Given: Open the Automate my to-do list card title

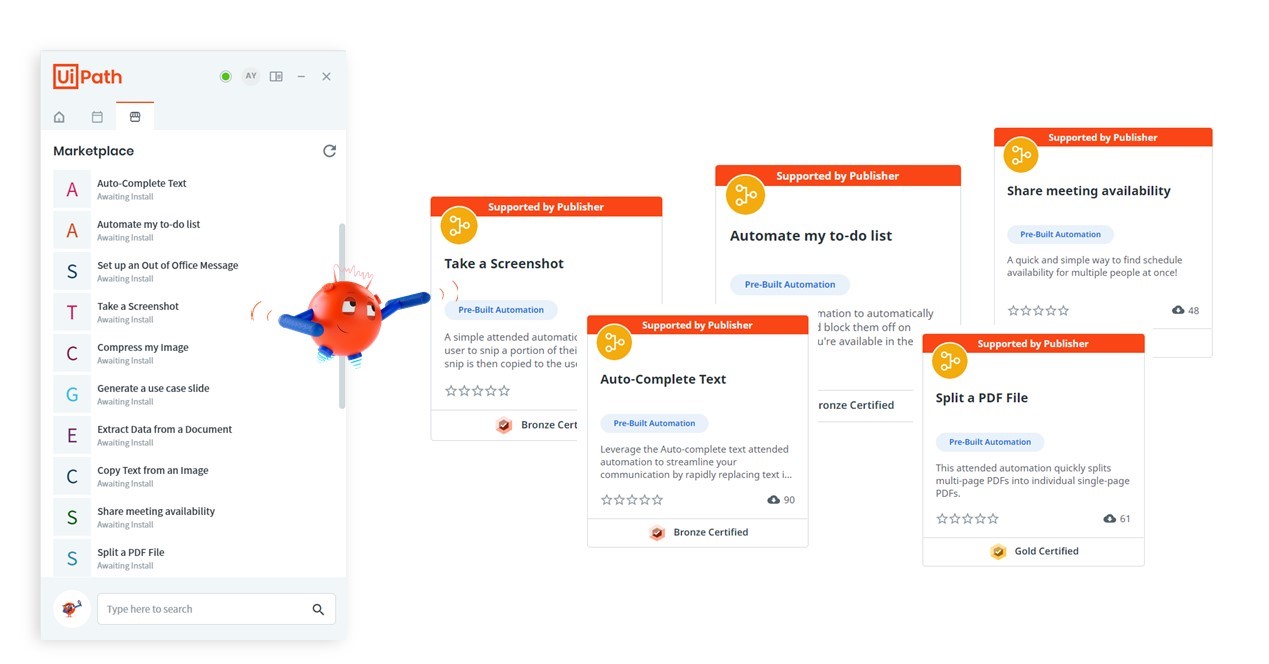Looking at the screenshot, I should [811, 236].
